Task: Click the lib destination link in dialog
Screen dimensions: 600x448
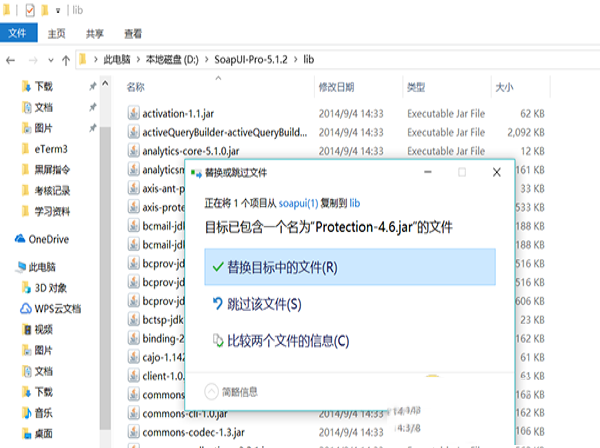Action: pyautogui.click(x=355, y=203)
